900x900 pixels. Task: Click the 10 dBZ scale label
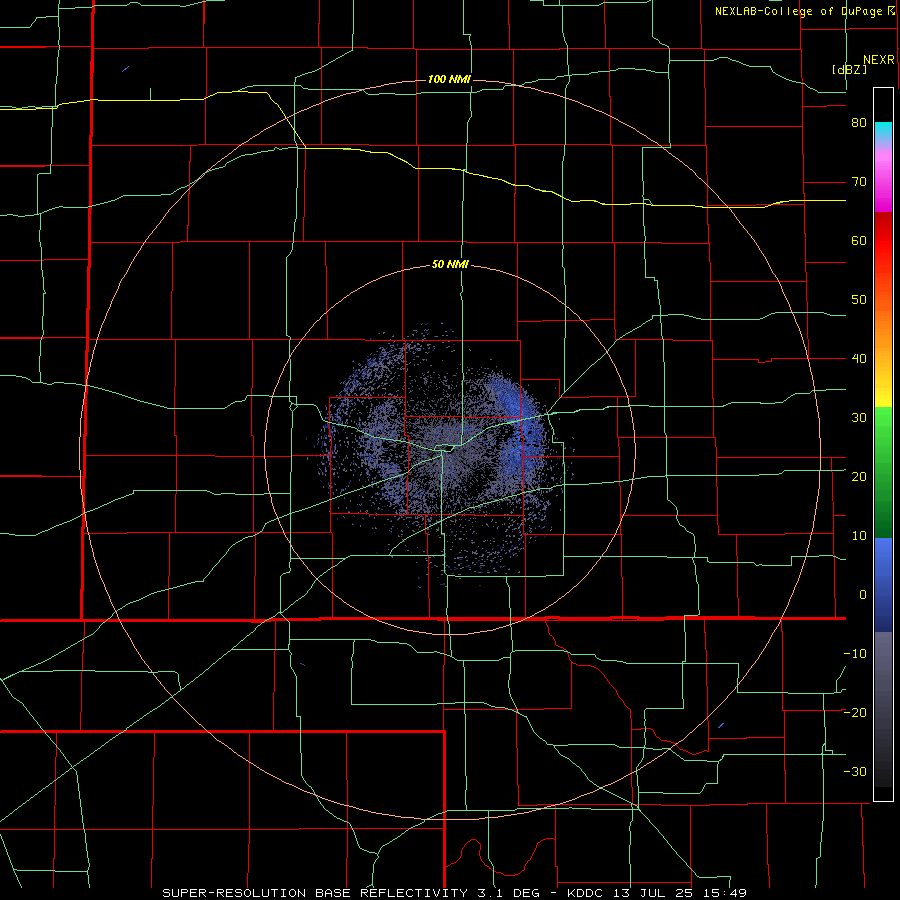(859, 536)
